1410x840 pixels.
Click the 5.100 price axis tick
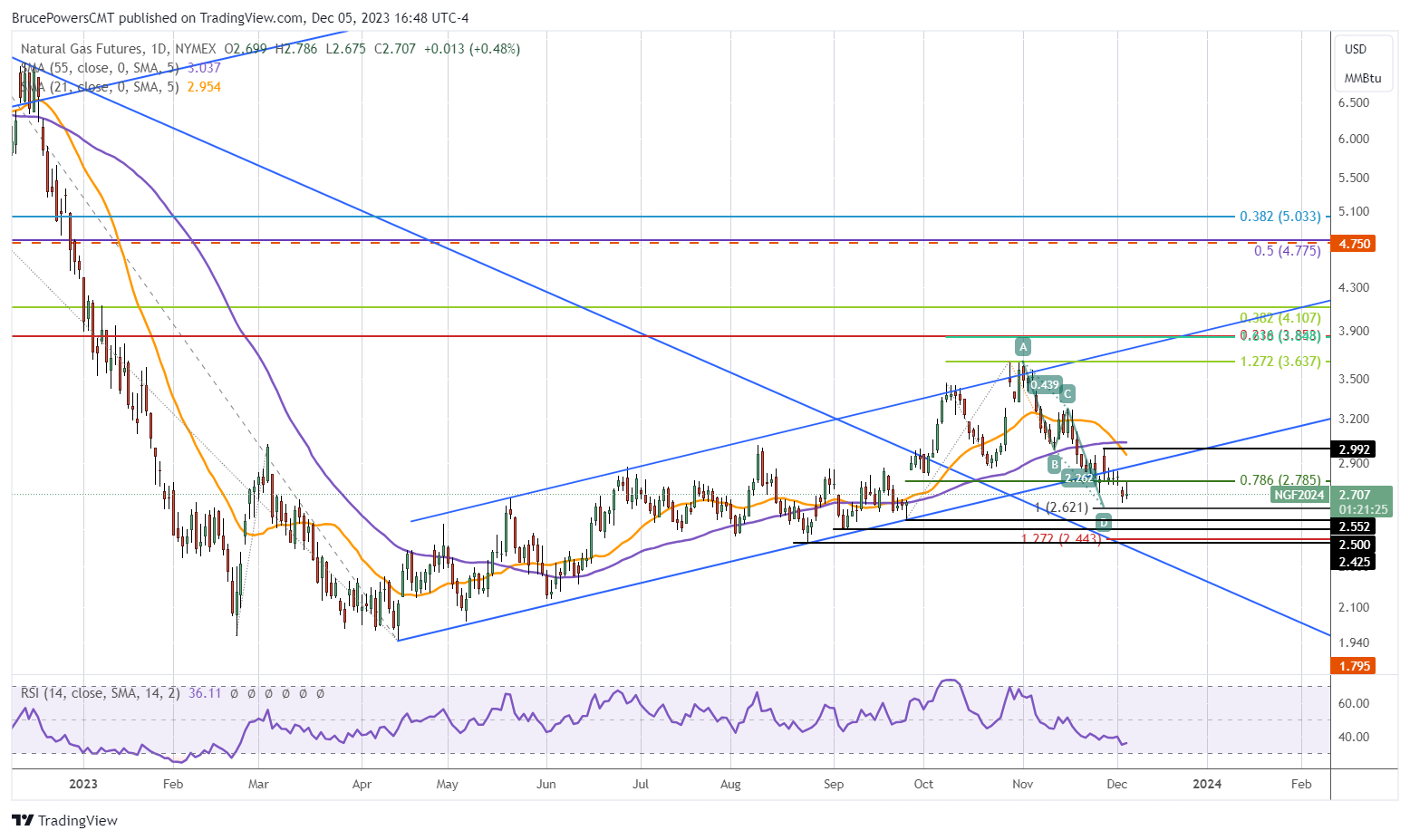pos(1354,212)
